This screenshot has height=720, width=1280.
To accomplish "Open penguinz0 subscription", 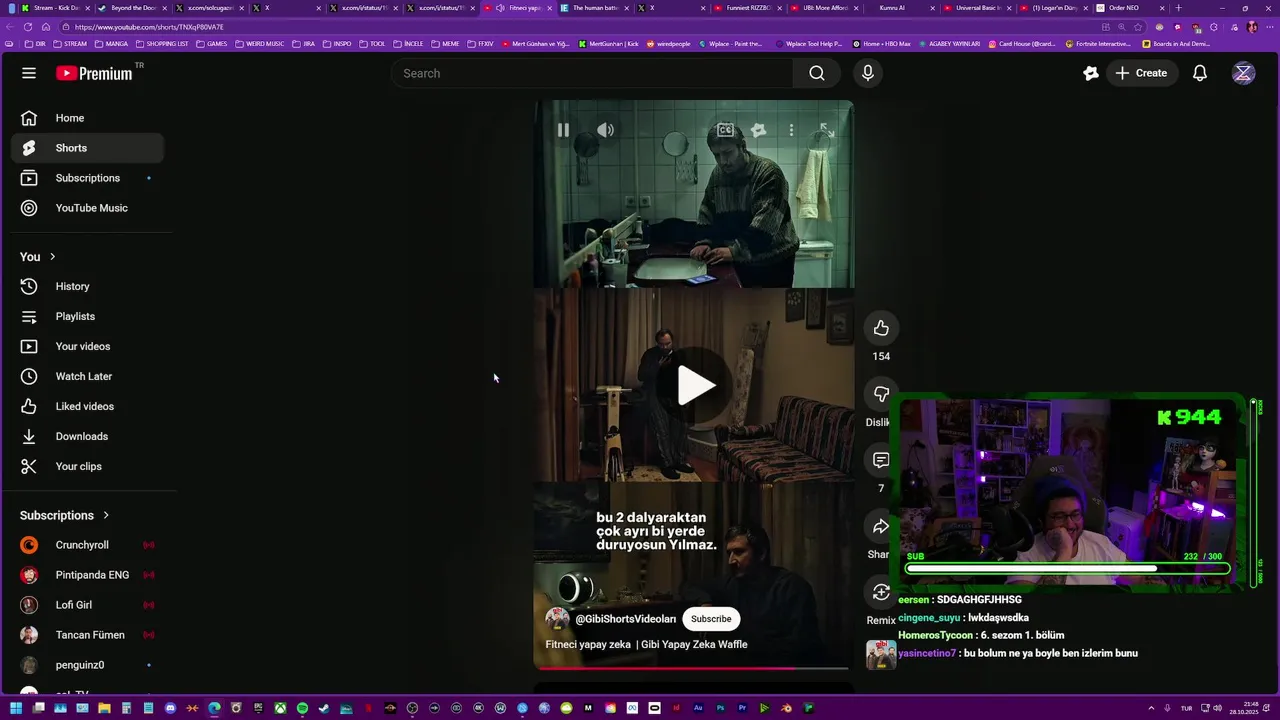I will [88, 665].
